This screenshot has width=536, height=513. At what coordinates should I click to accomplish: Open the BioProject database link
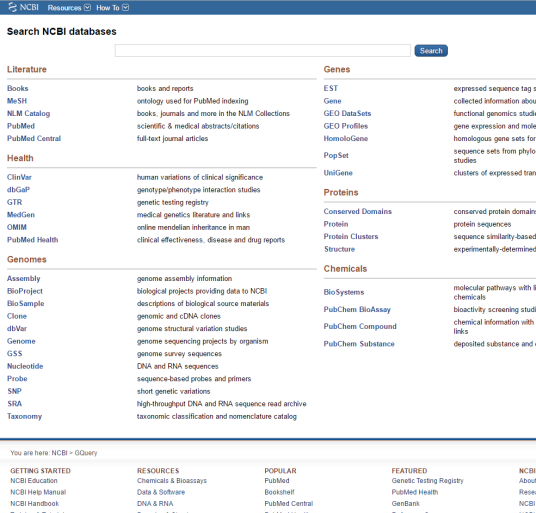pos(25,291)
